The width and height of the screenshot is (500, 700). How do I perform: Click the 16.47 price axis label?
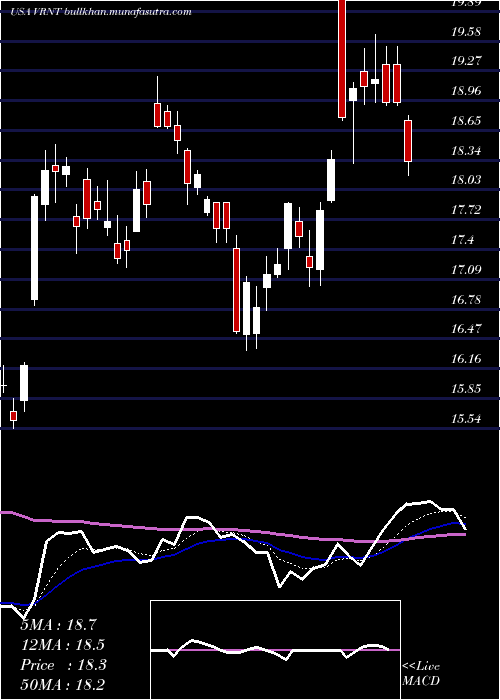[466, 329]
